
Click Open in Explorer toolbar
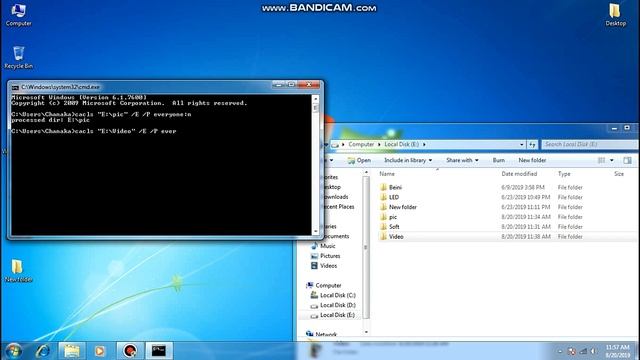coord(359,160)
